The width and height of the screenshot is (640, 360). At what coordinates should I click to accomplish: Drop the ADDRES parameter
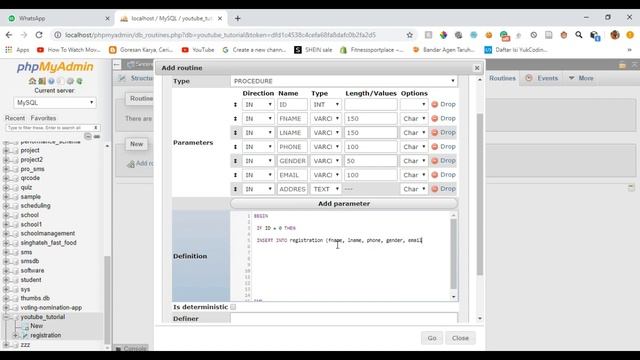pyautogui.click(x=443, y=189)
